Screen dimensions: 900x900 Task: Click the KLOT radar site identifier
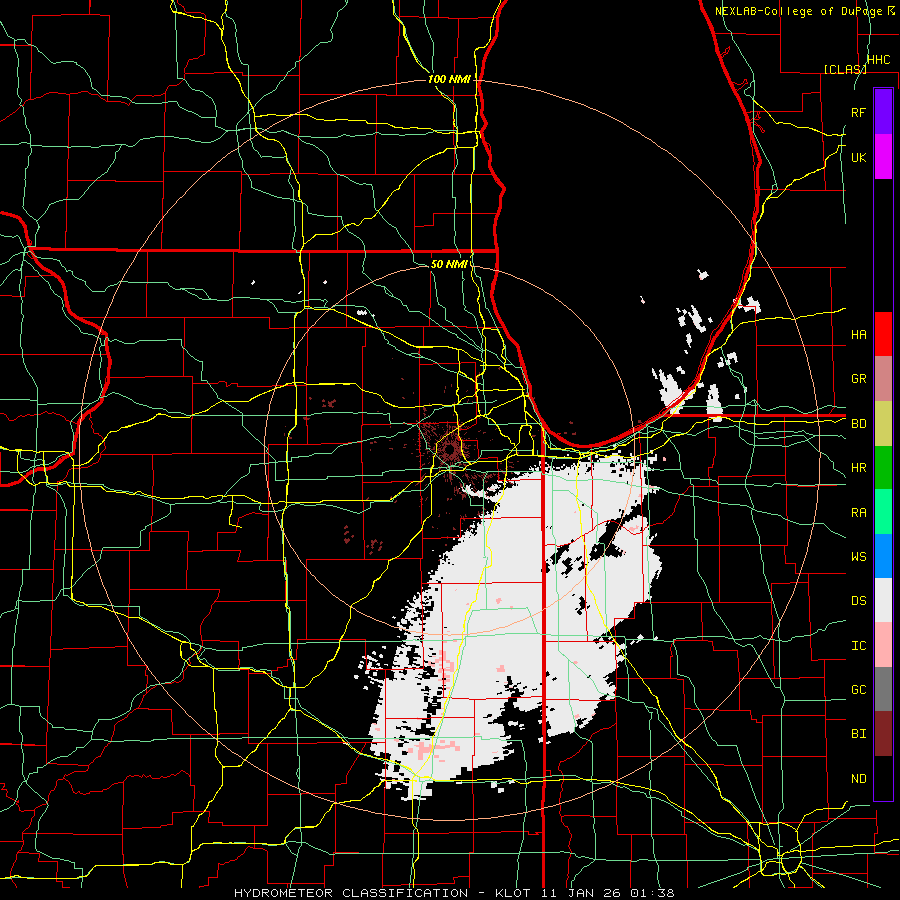point(510,893)
